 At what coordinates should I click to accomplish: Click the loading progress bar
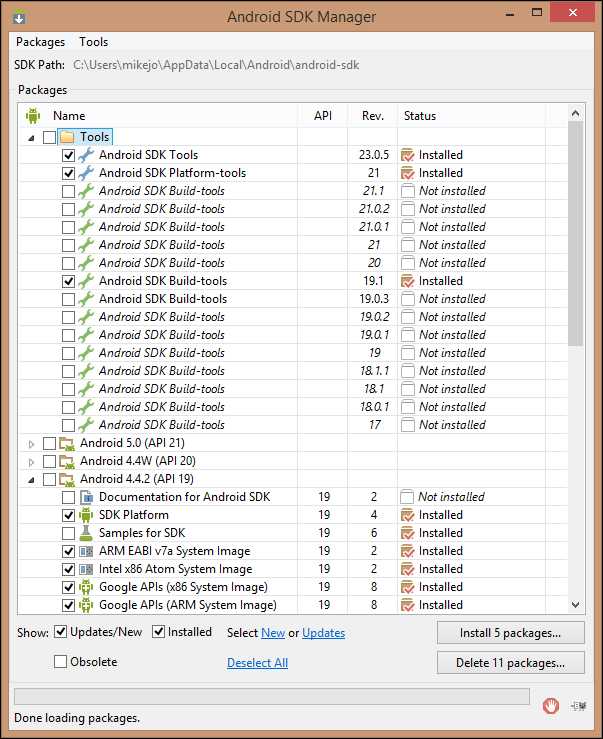point(272,696)
